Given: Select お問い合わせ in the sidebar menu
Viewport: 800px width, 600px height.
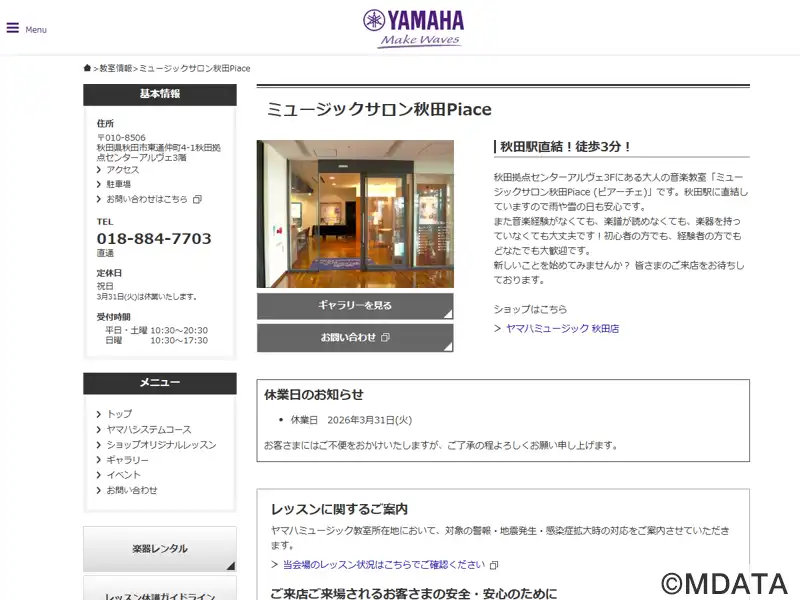Looking at the screenshot, I should pos(132,490).
